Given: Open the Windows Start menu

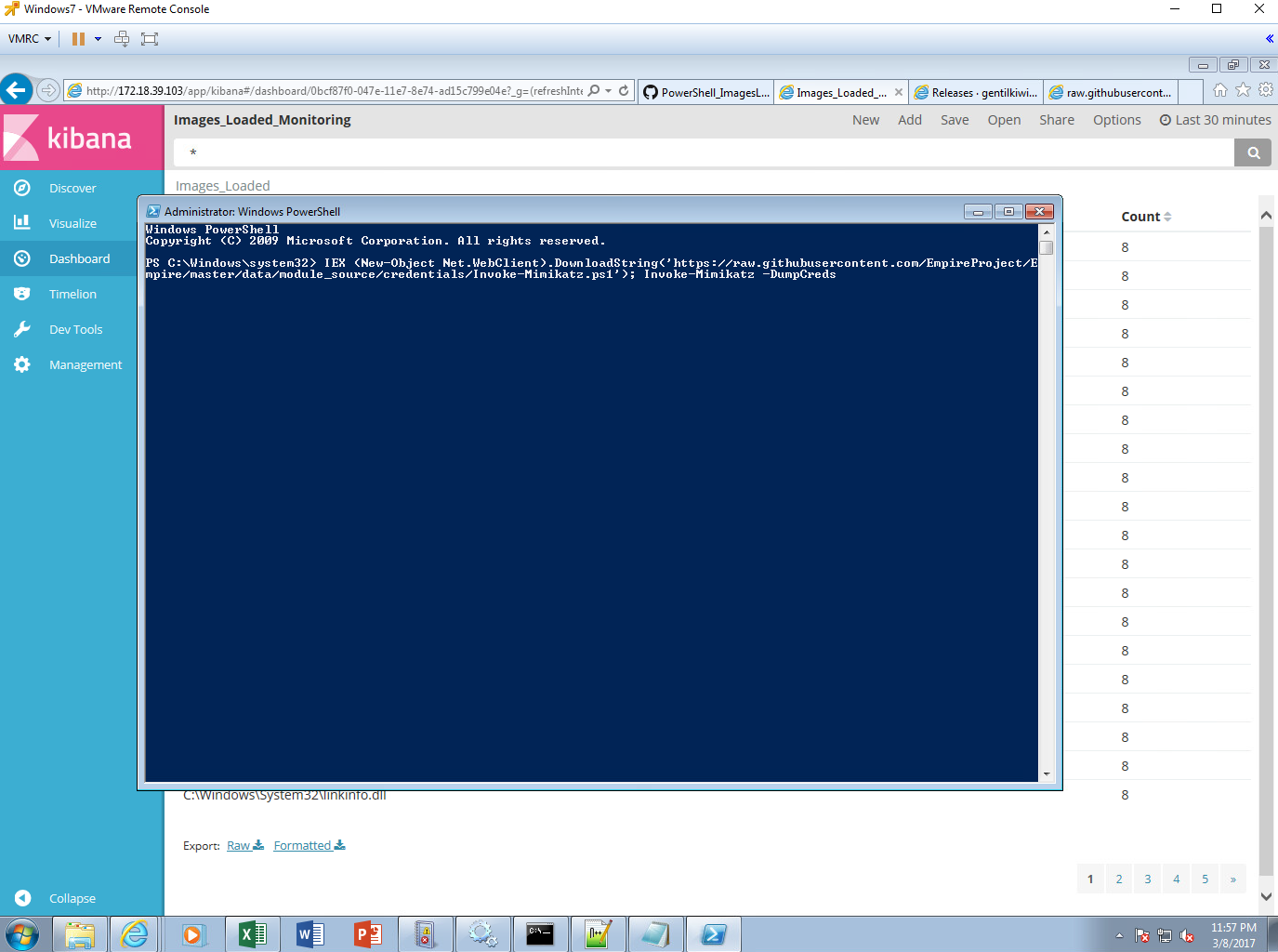Looking at the screenshot, I should 21,934.
